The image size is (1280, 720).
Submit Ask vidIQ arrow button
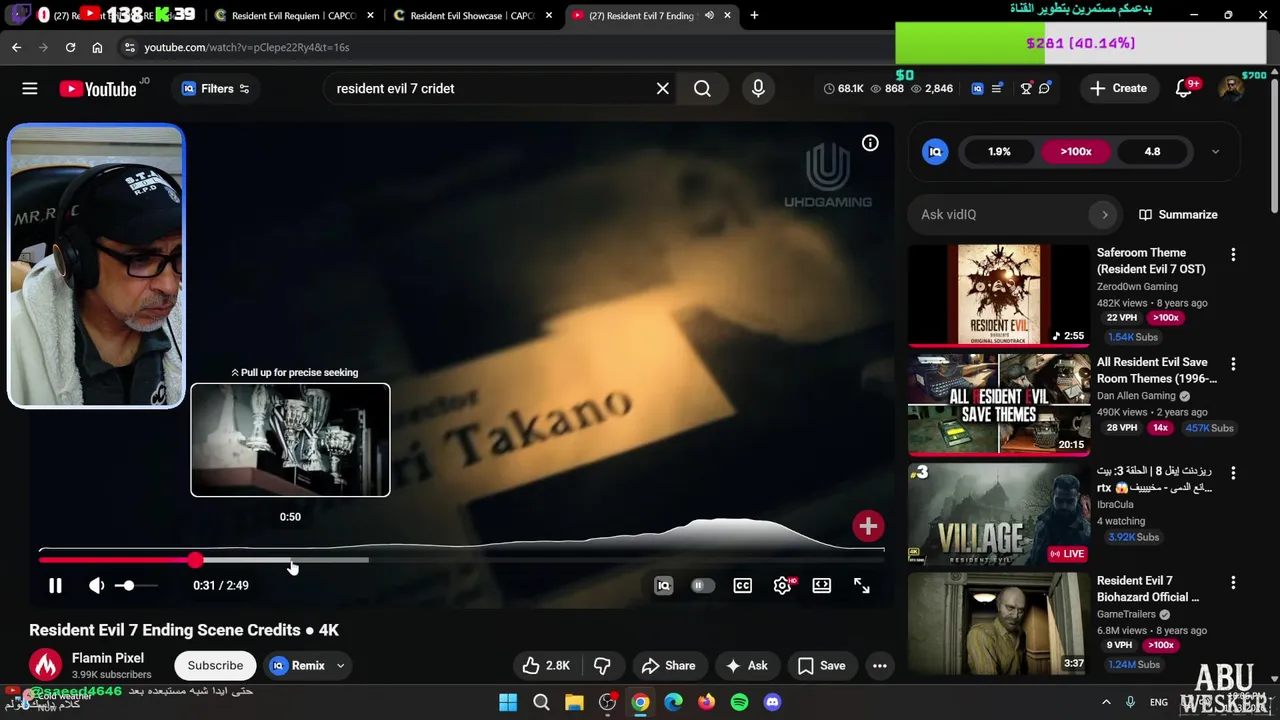click(1104, 215)
